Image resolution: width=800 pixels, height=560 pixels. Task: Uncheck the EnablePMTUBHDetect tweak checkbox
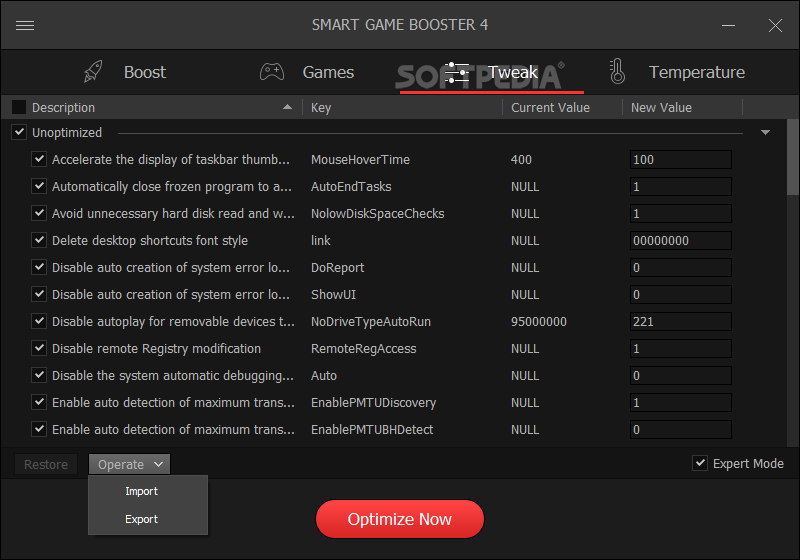tap(39, 429)
